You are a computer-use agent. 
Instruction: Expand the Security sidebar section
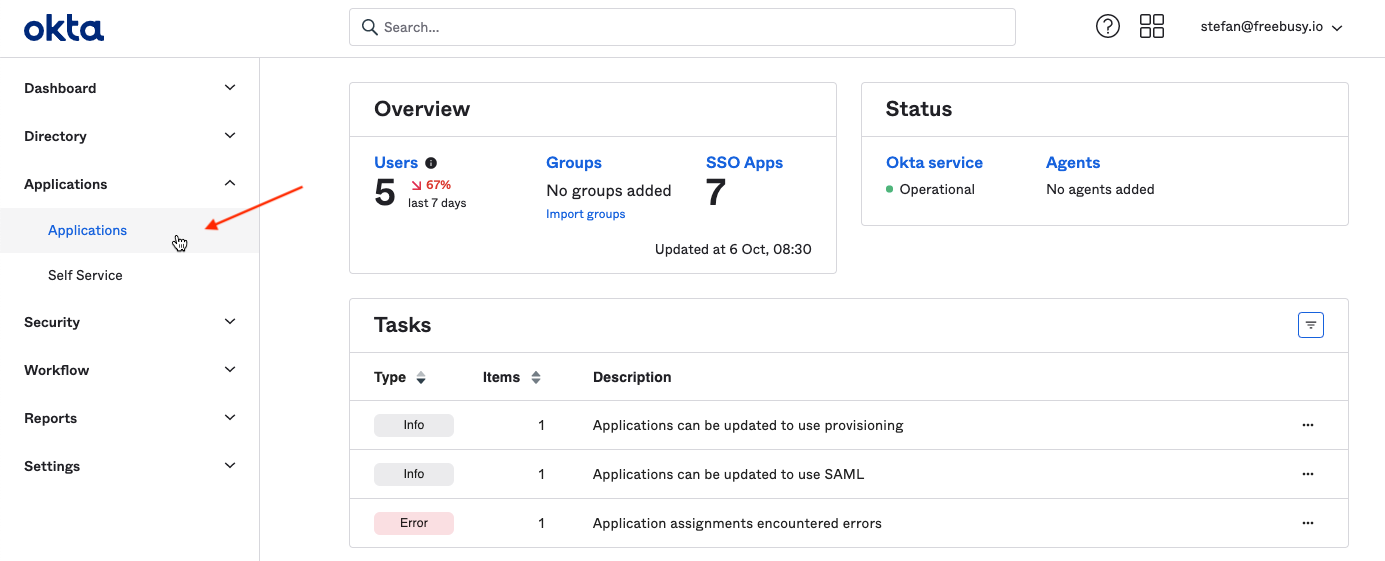click(130, 322)
